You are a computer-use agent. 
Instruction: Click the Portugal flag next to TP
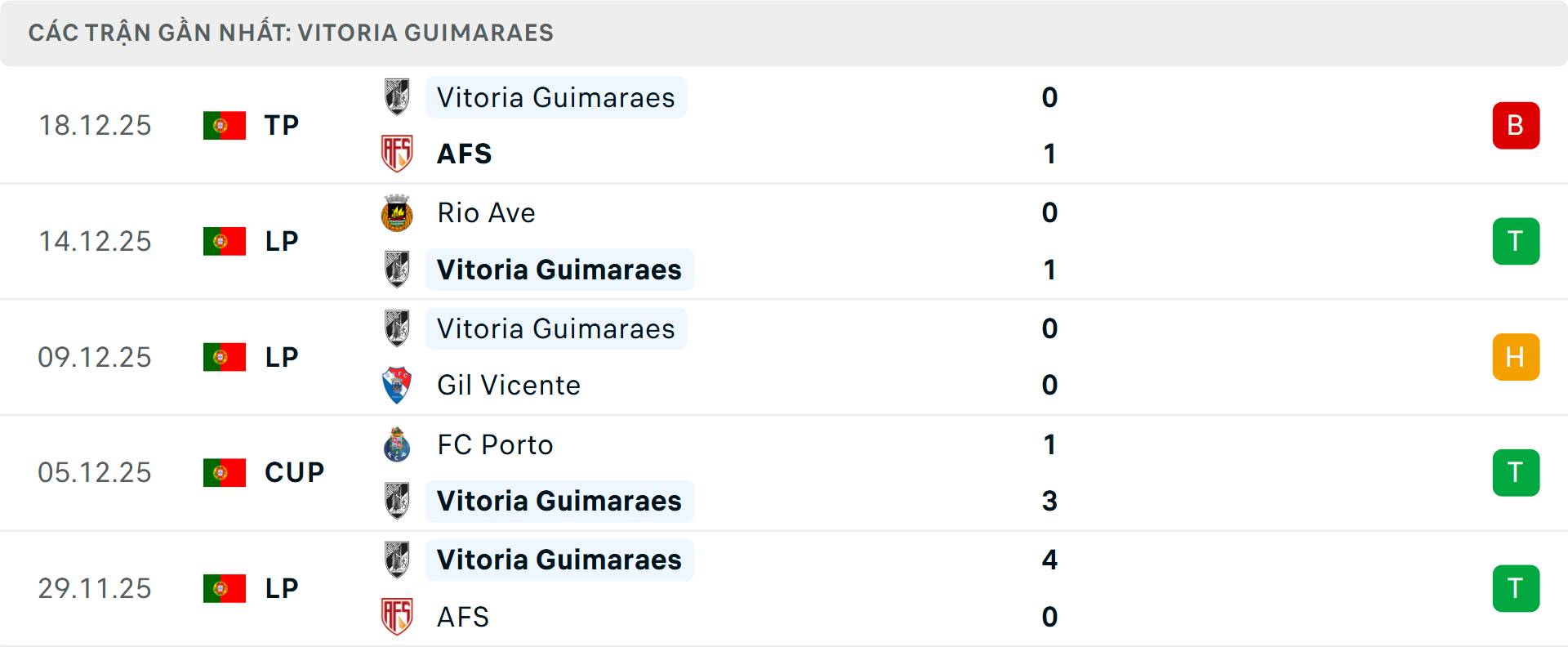[223, 125]
